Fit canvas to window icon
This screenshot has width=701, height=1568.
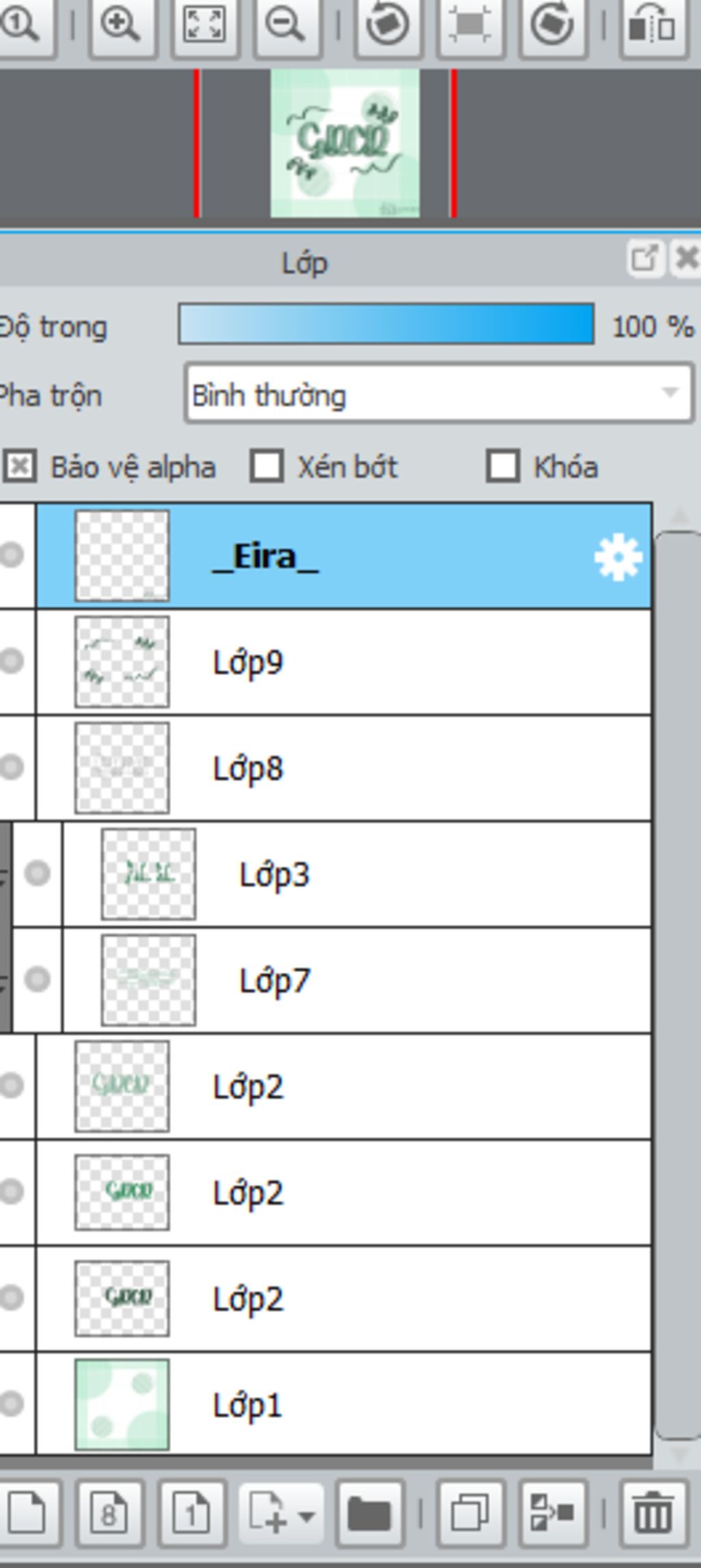[x=204, y=25]
